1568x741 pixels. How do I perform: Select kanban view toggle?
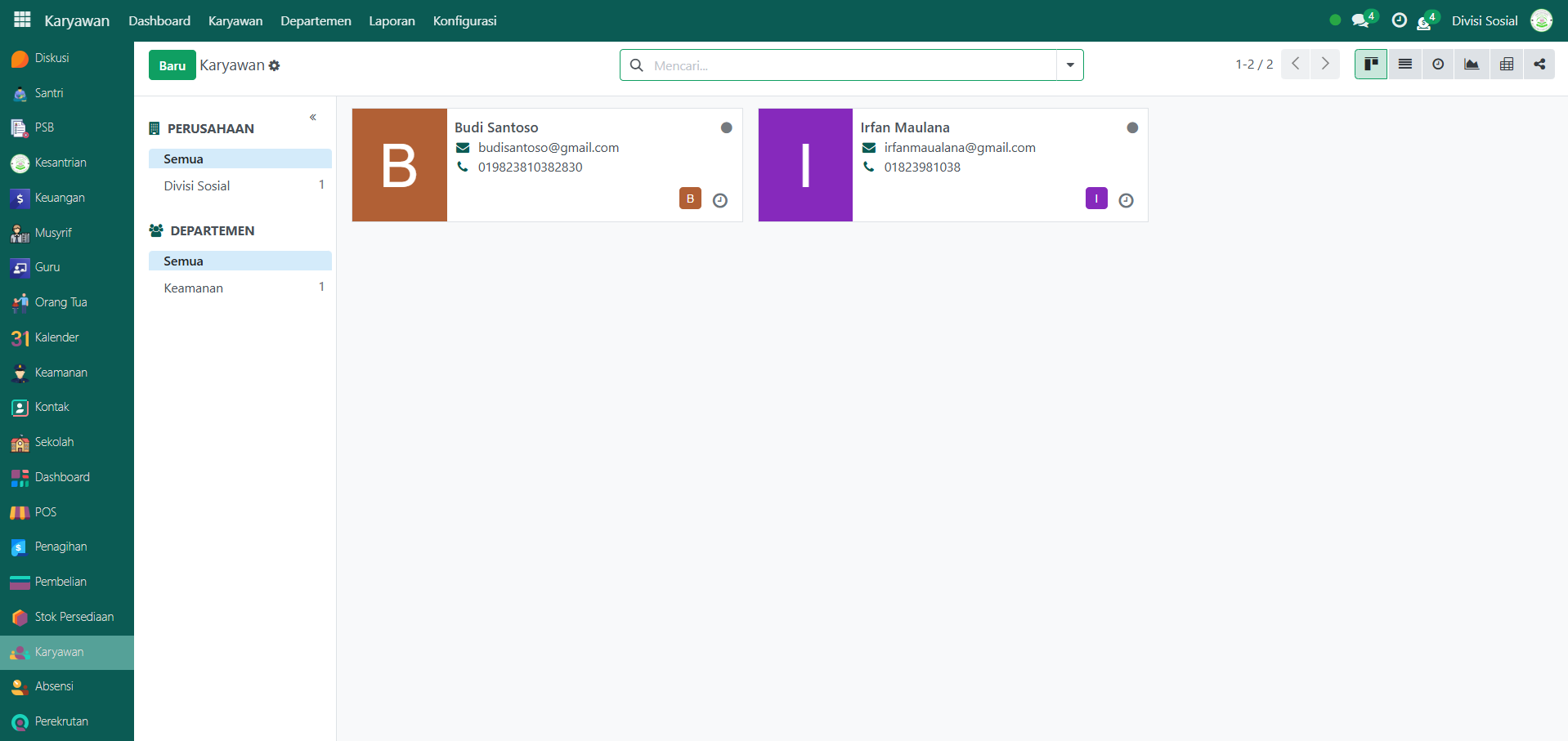1371,65
